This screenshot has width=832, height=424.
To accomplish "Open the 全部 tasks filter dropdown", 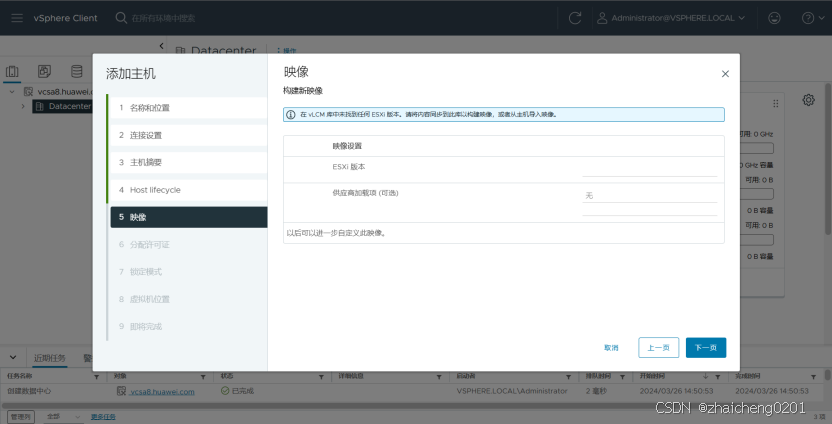I will [x=63, y=417].
